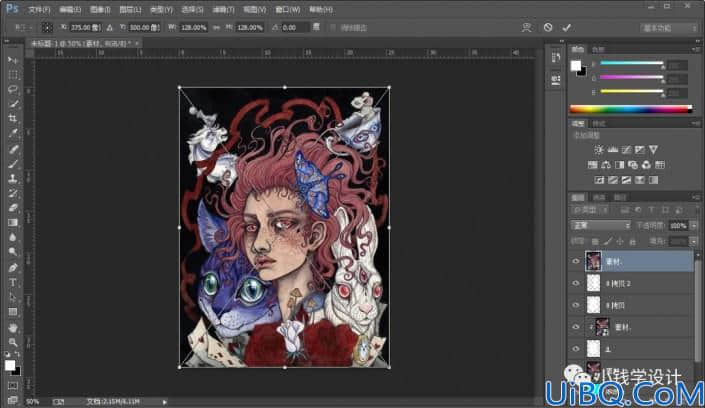Add a Levels adjustment

[612, 150]
